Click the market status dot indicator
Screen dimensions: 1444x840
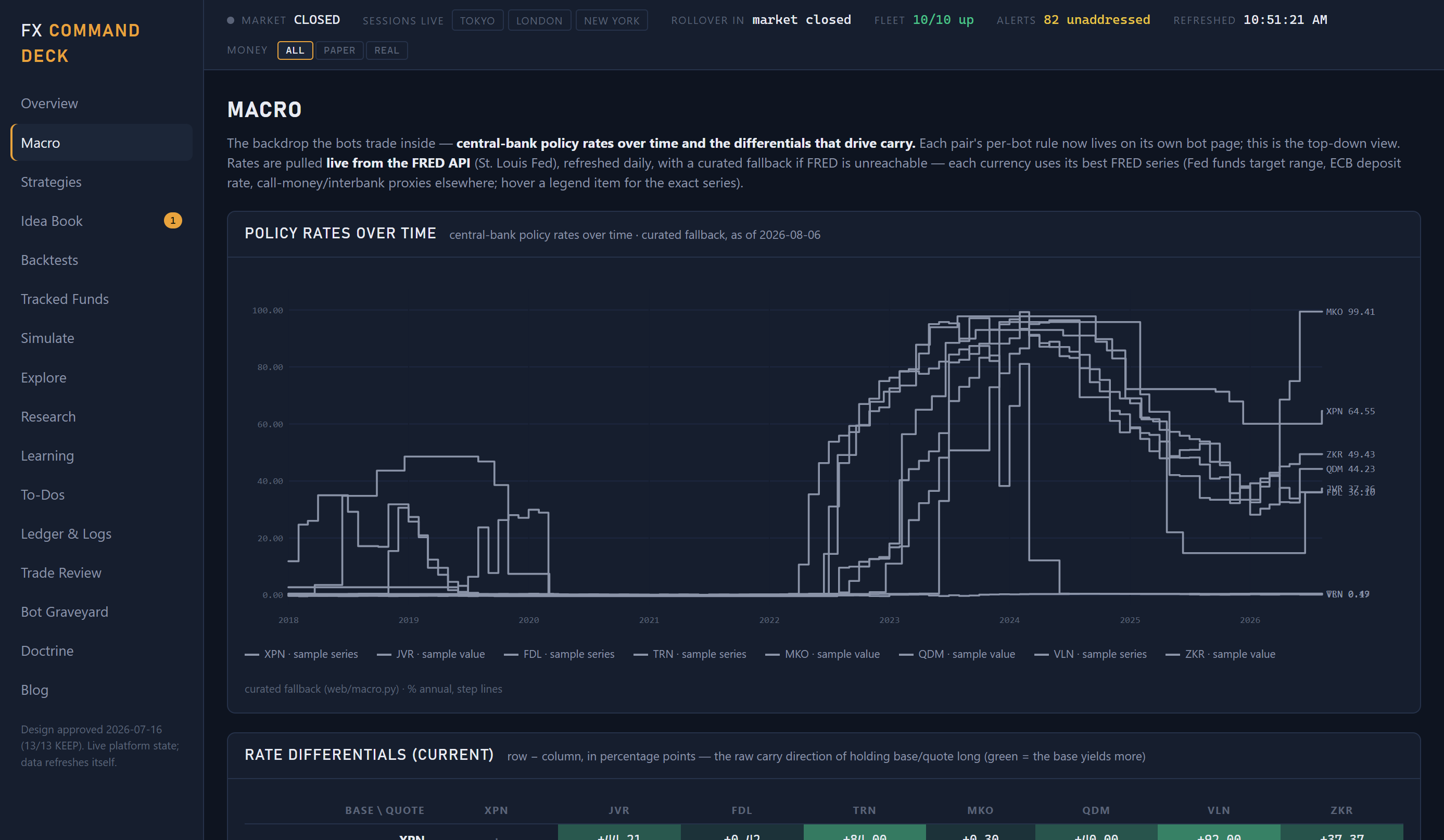coord(231,20)
